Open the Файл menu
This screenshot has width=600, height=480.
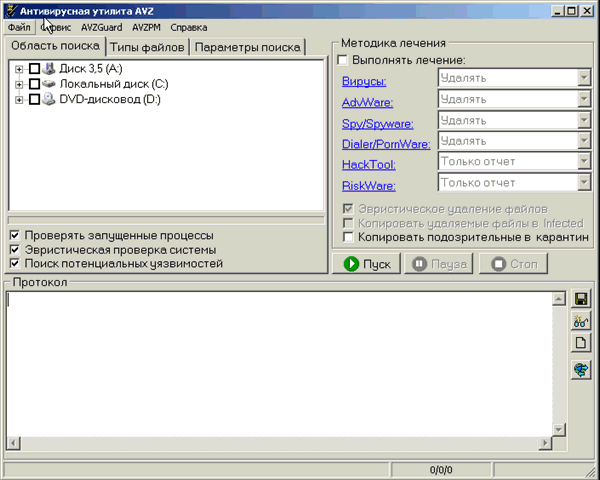(19, 28)
